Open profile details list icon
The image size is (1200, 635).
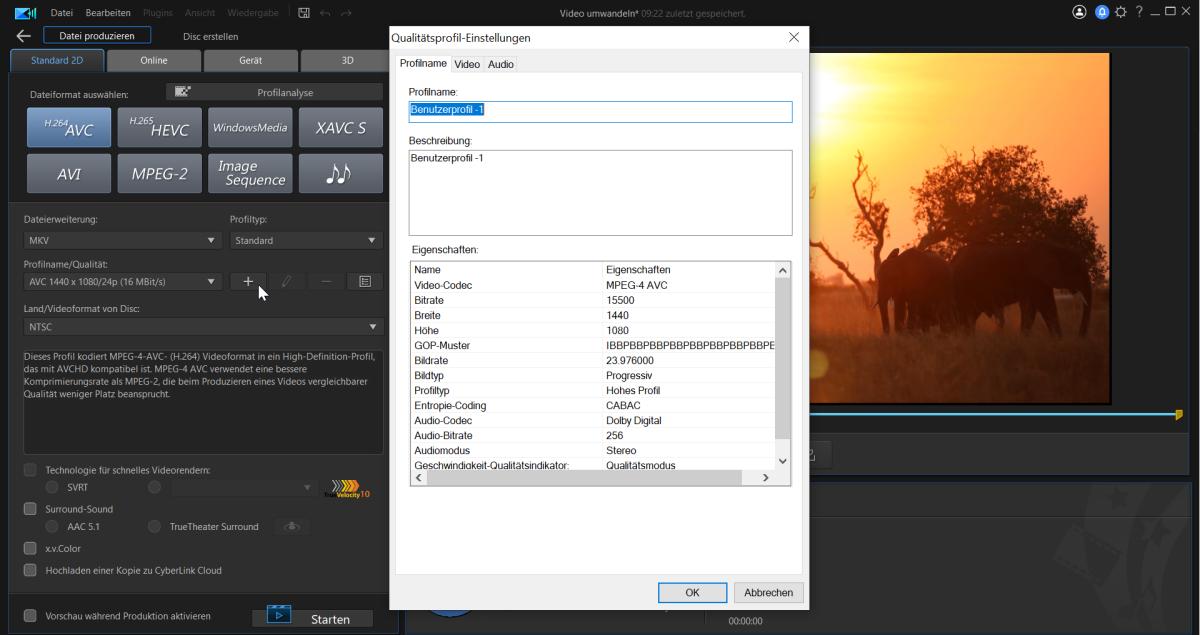(365, 282)
